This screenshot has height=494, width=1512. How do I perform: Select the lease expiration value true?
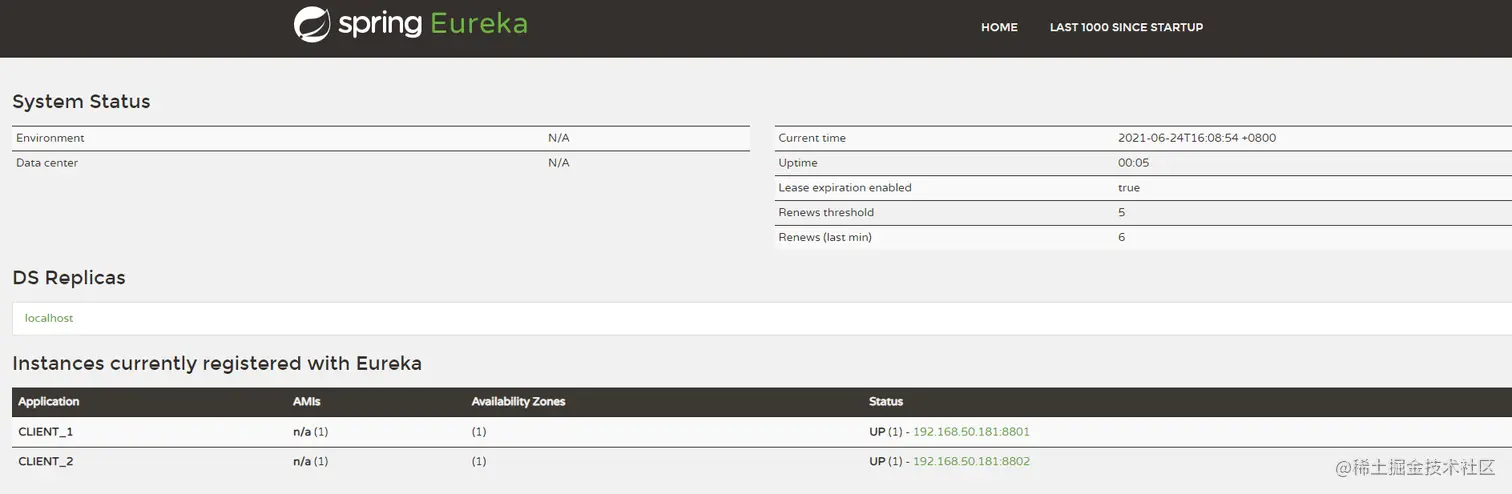coord(1129,188)
